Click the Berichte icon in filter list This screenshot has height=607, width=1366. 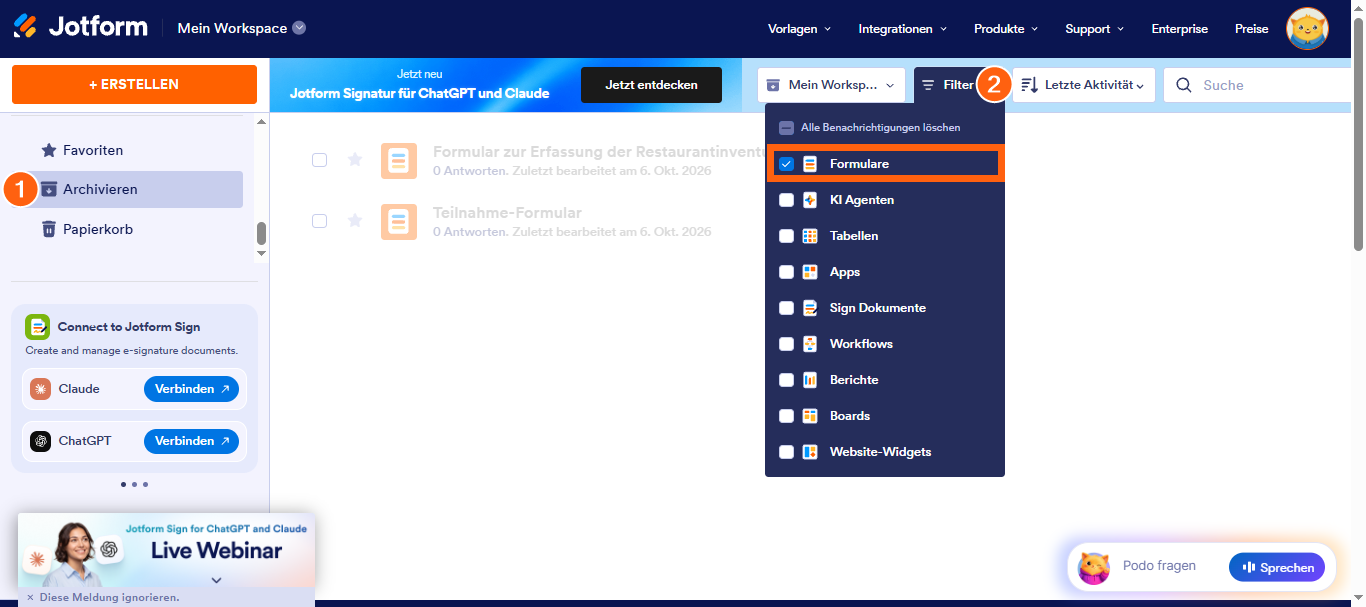[x=810, y=380]
